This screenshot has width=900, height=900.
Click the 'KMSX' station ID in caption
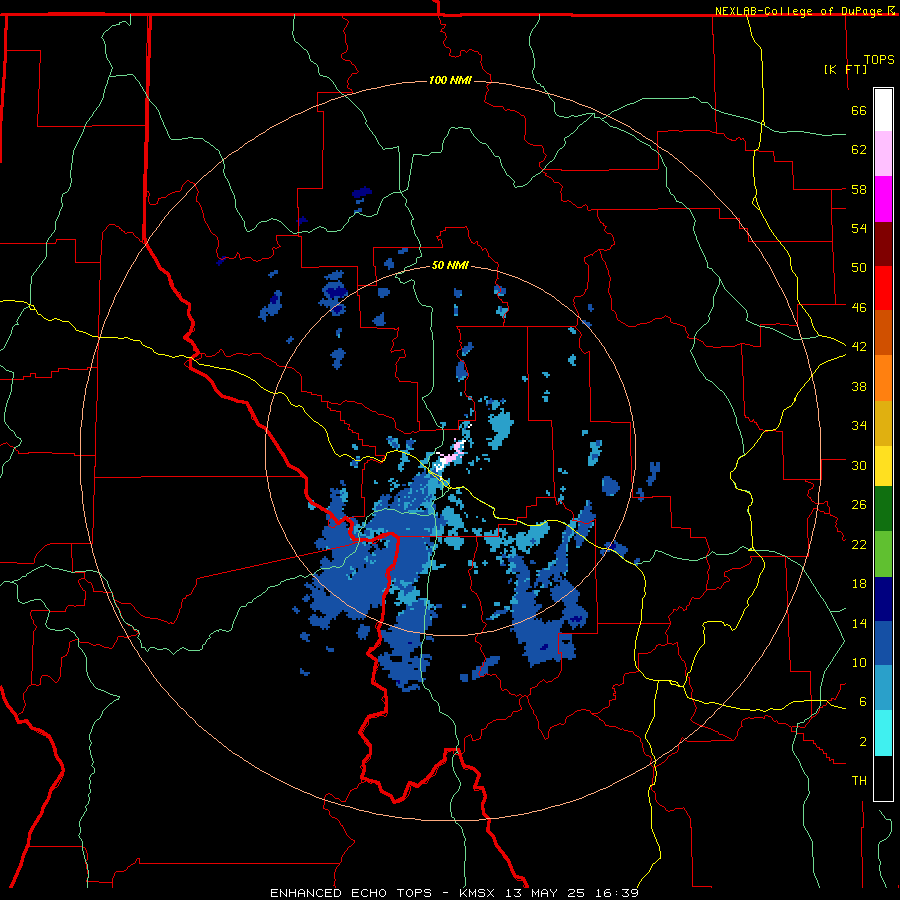point(476,893)
